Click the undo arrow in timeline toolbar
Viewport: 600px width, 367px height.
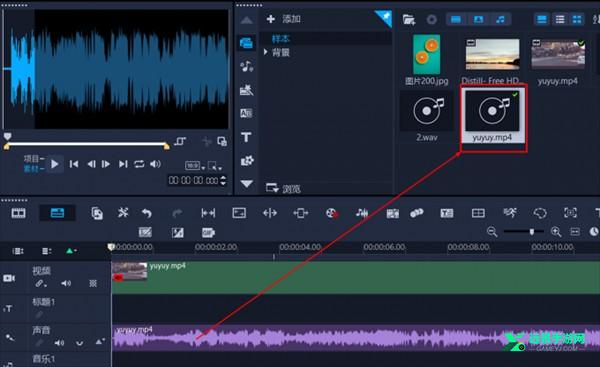tap(147, 213)
